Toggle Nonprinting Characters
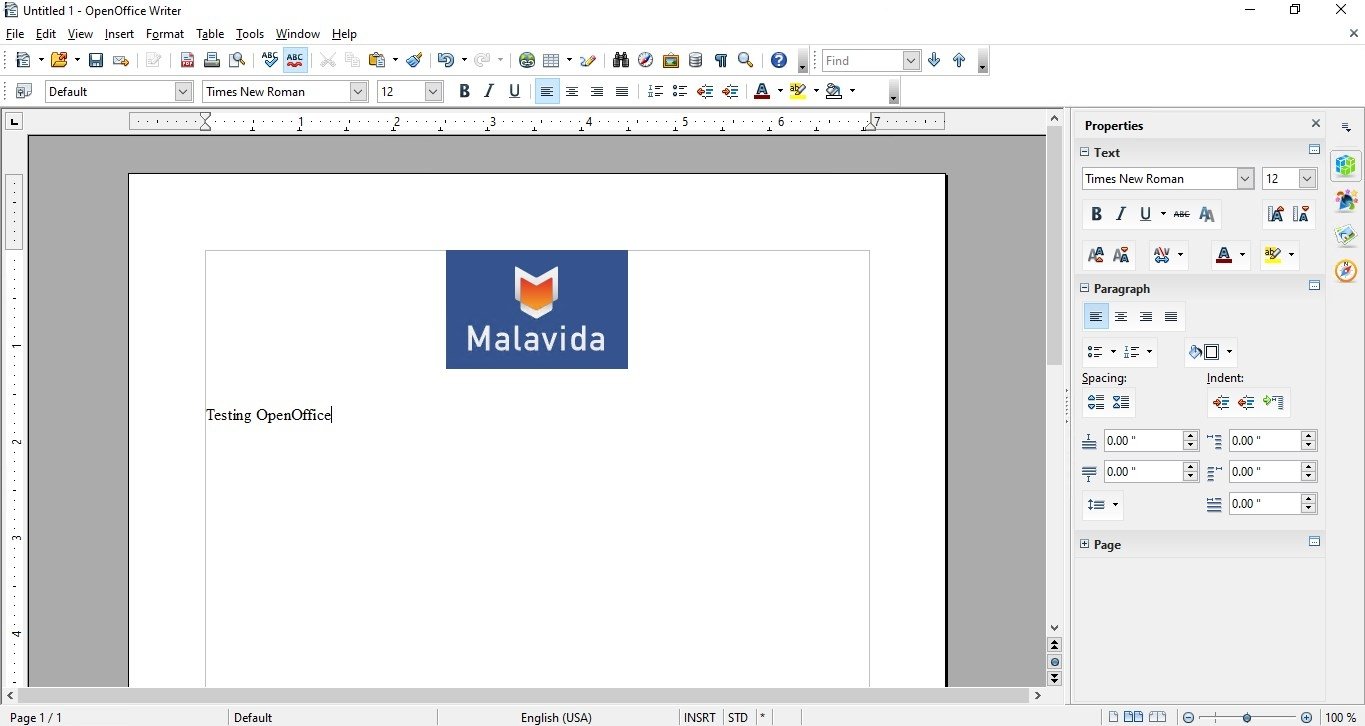Viewport: 1365px width, 726px height. click(x=720, y=60)
